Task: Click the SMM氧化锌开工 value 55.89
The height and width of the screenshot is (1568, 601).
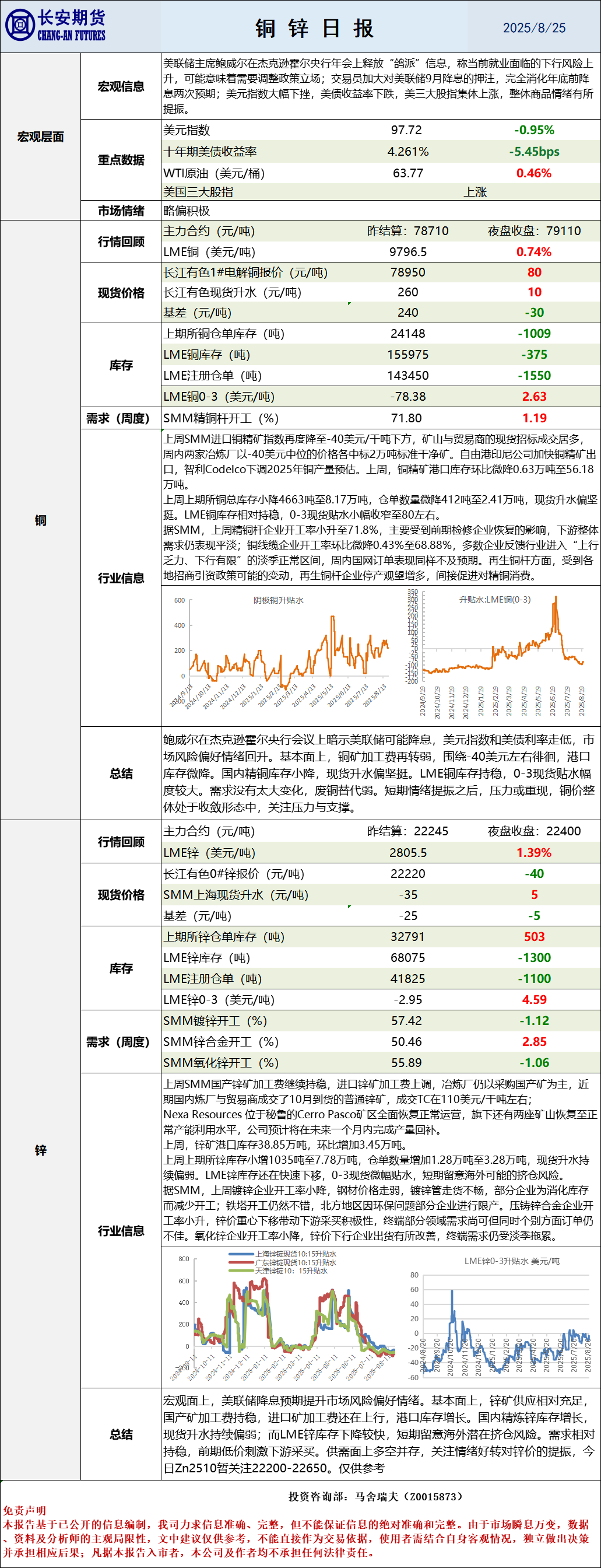Action: point(406,1062)
